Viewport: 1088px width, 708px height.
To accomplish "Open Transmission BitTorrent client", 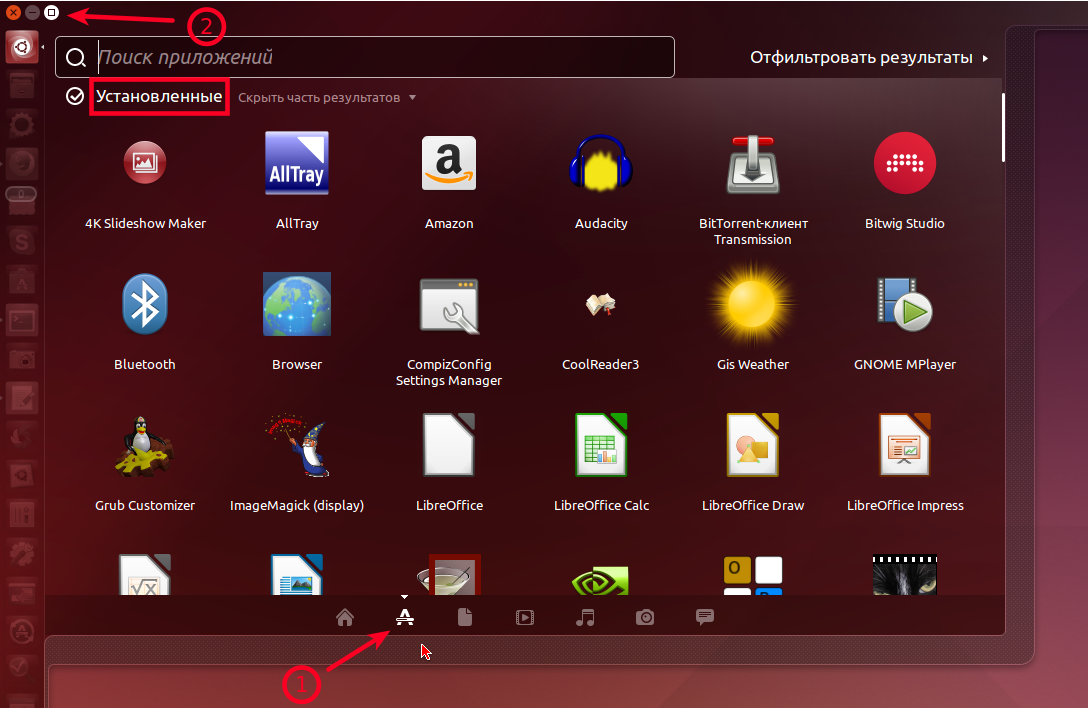I will [753, 165].
